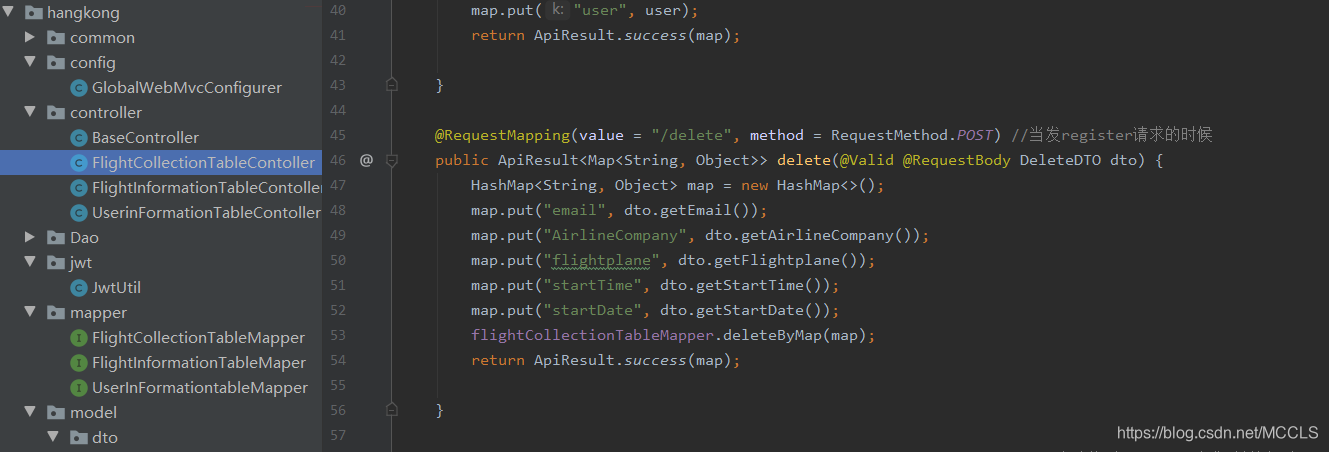
Task: Click class icon of BaseController
Action: point(78,138)
